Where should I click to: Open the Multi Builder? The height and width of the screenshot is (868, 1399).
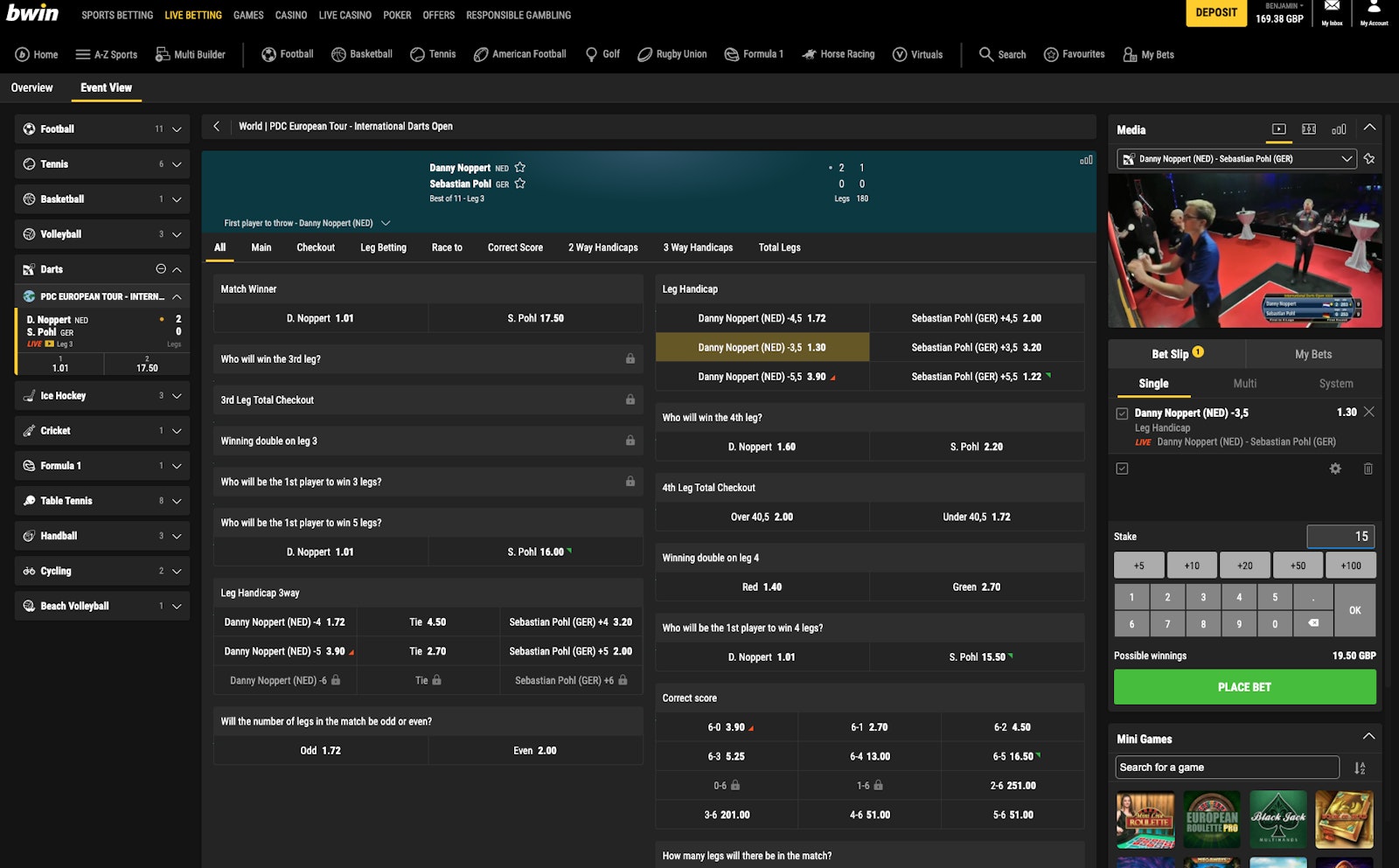pos(191,53)
